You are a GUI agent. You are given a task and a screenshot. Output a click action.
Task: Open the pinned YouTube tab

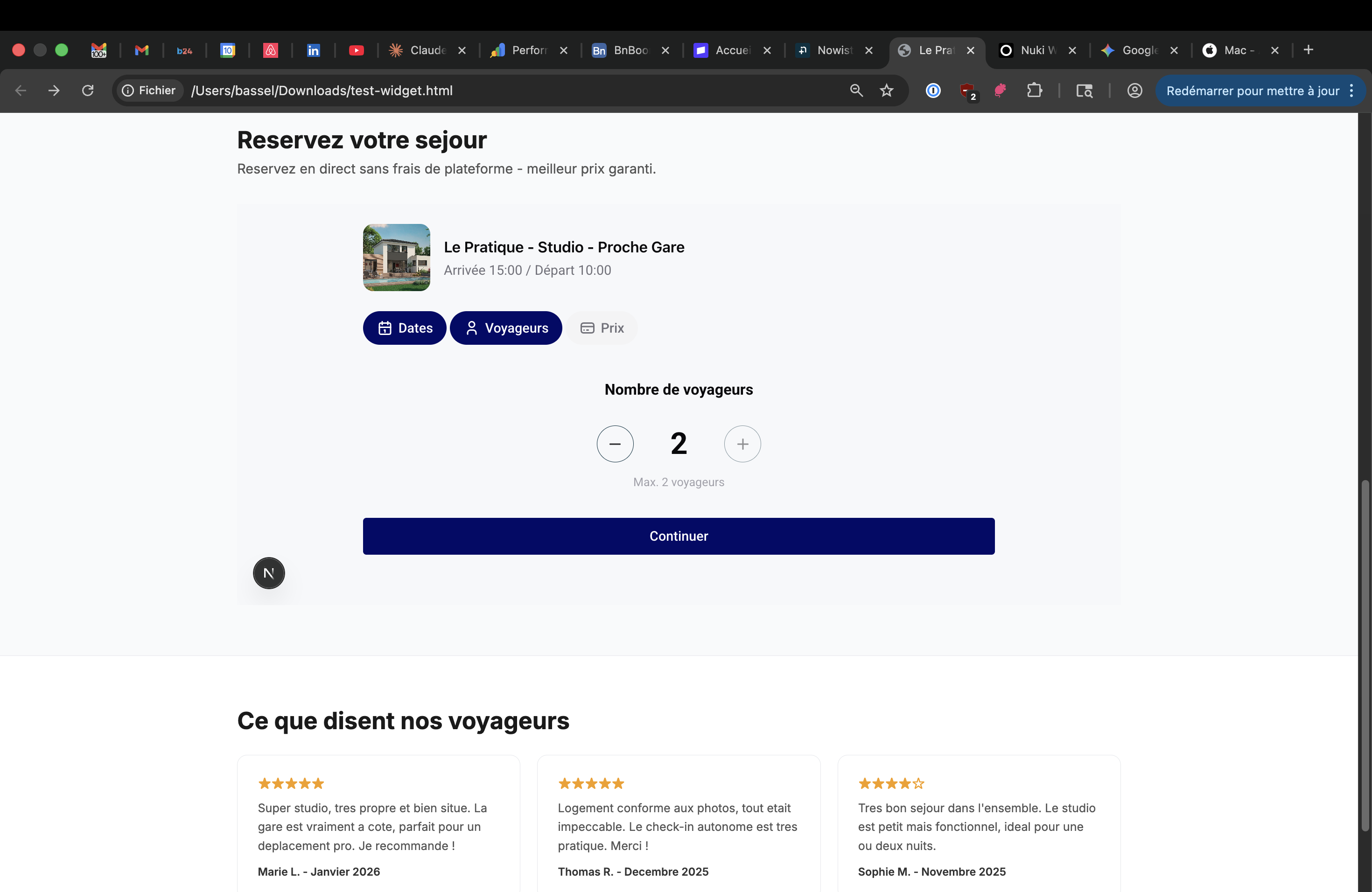(x=356, y=51)
